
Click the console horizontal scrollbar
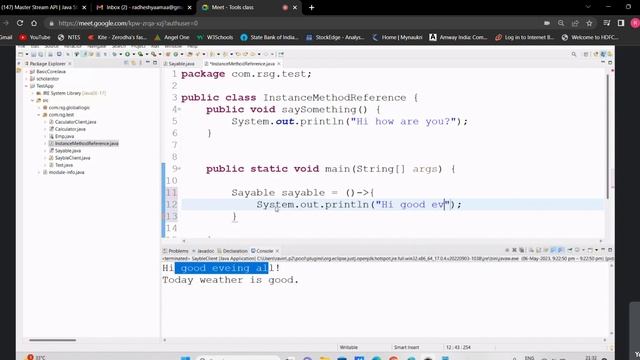[384, 340]
